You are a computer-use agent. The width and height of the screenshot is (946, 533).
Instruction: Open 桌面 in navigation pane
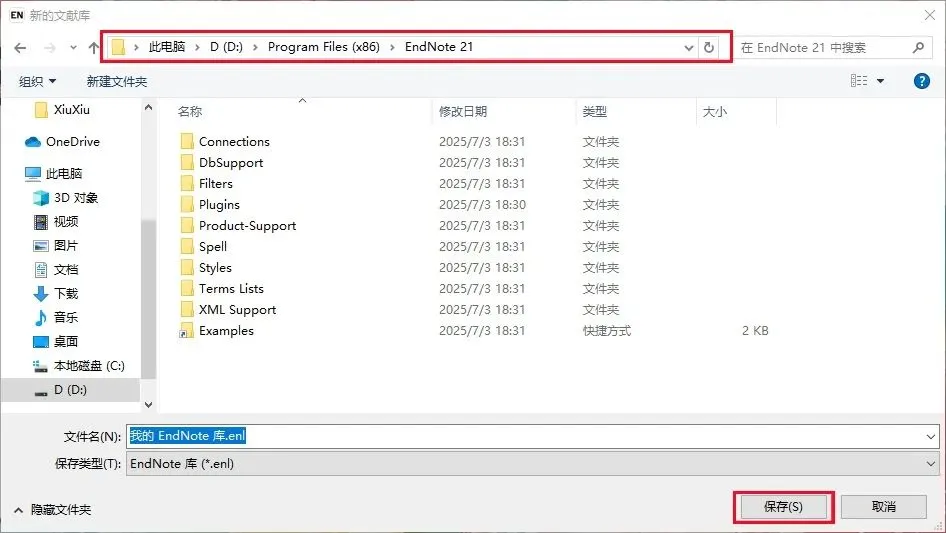tap(65, 342)
